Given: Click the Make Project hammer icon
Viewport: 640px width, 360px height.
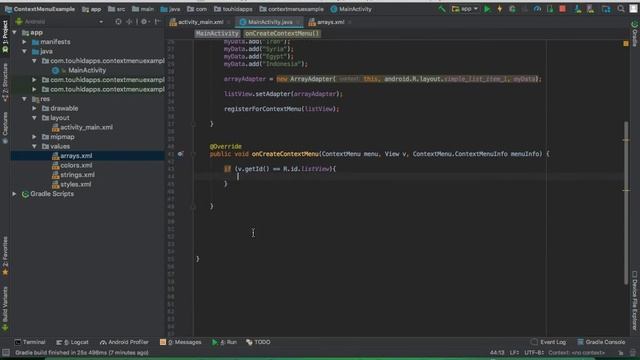Looking at the screenshot, I should [442, 9].
